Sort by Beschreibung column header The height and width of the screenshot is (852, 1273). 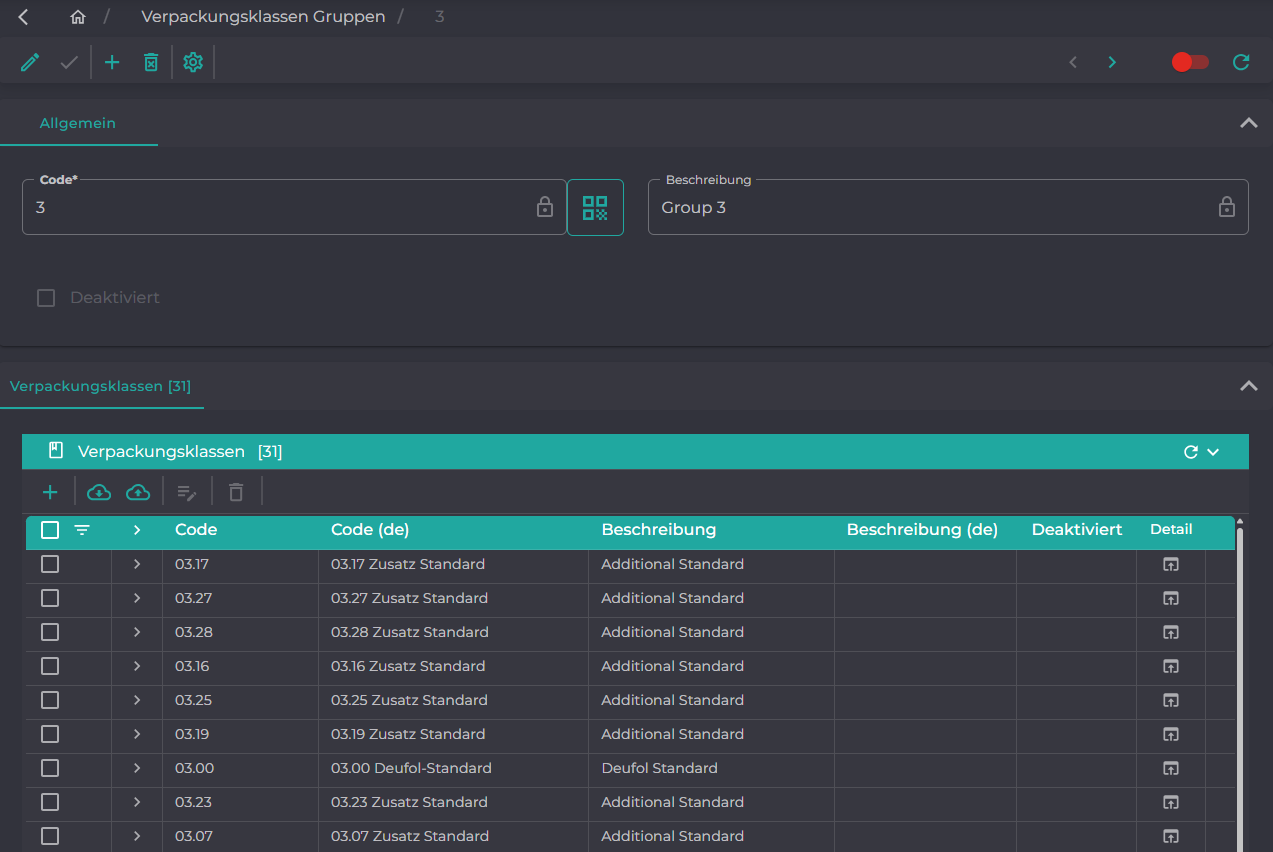click(x=658, y=530)
